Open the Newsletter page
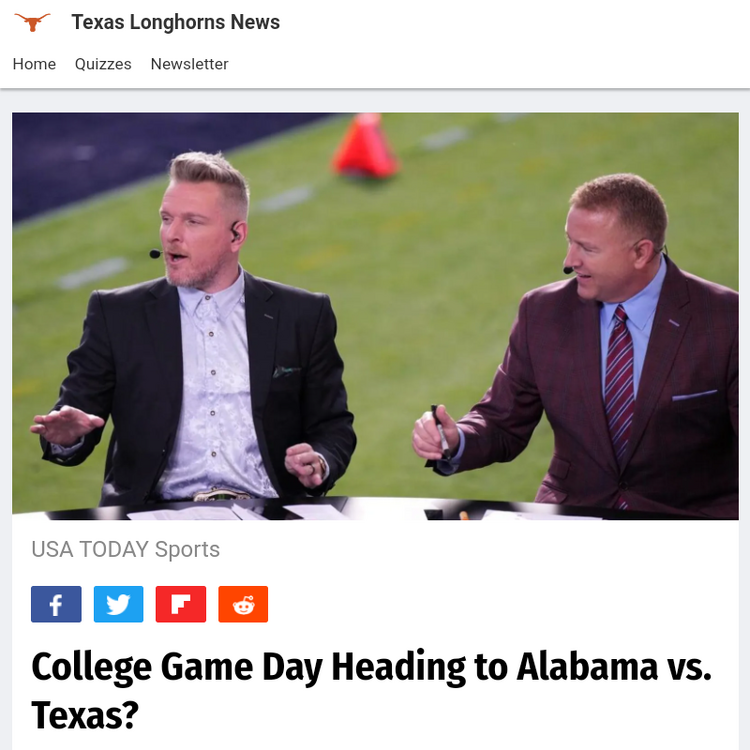 (189, 64)
